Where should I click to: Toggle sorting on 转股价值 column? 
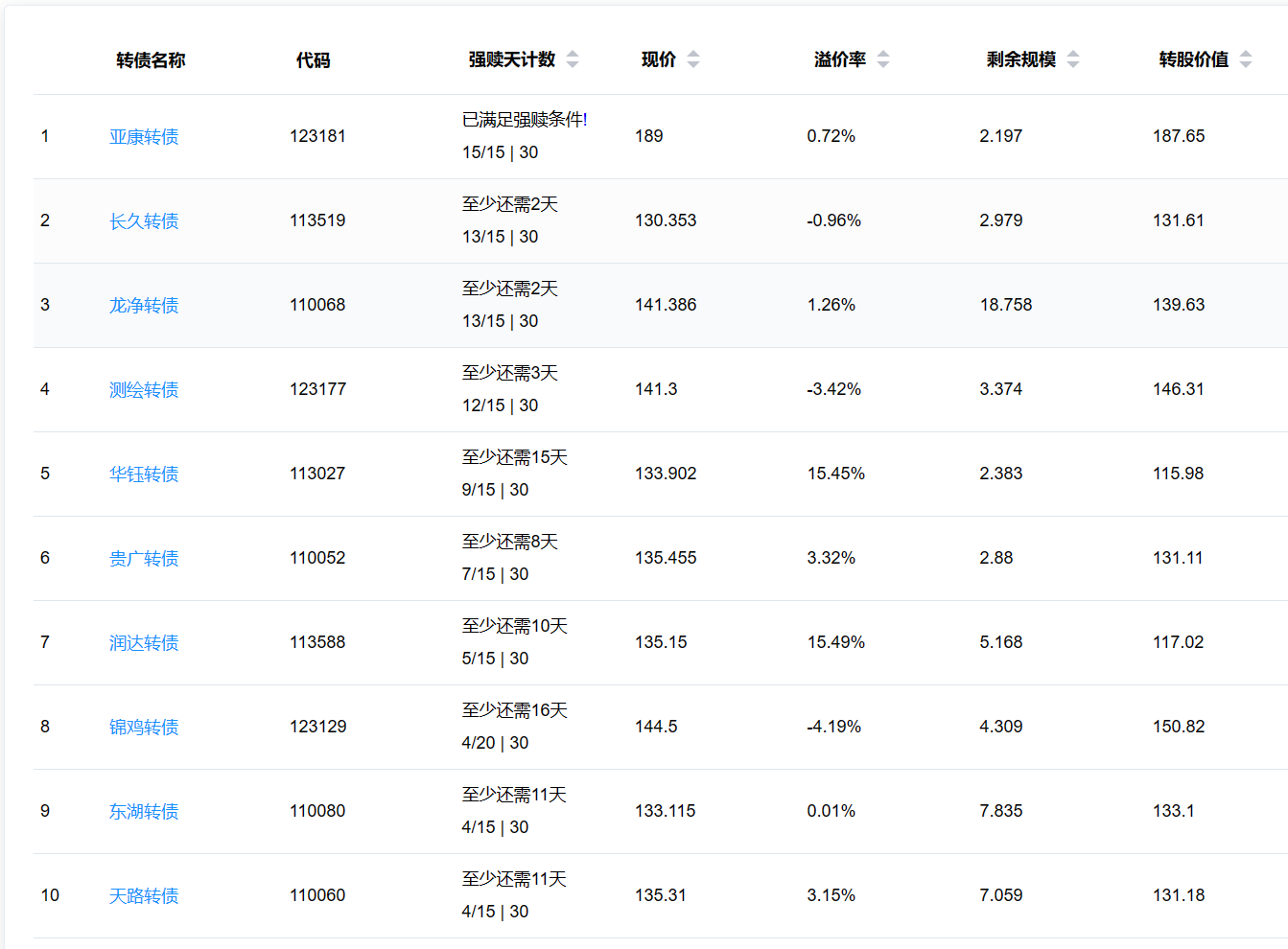pos(1246,59)
